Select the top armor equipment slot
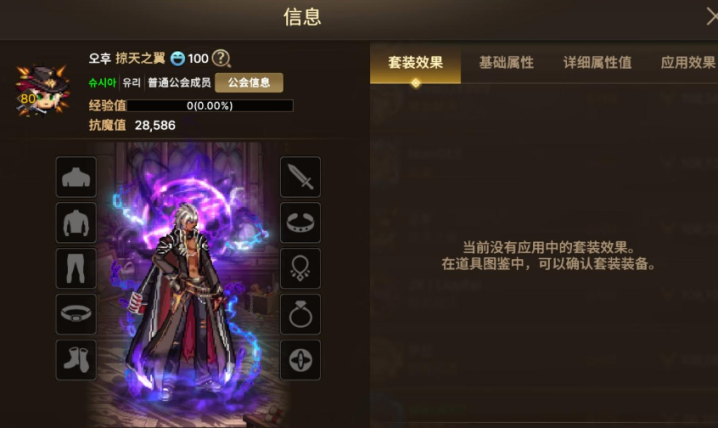Image resolution: width=718 pixels, height=428 pixels. (76, 223)
